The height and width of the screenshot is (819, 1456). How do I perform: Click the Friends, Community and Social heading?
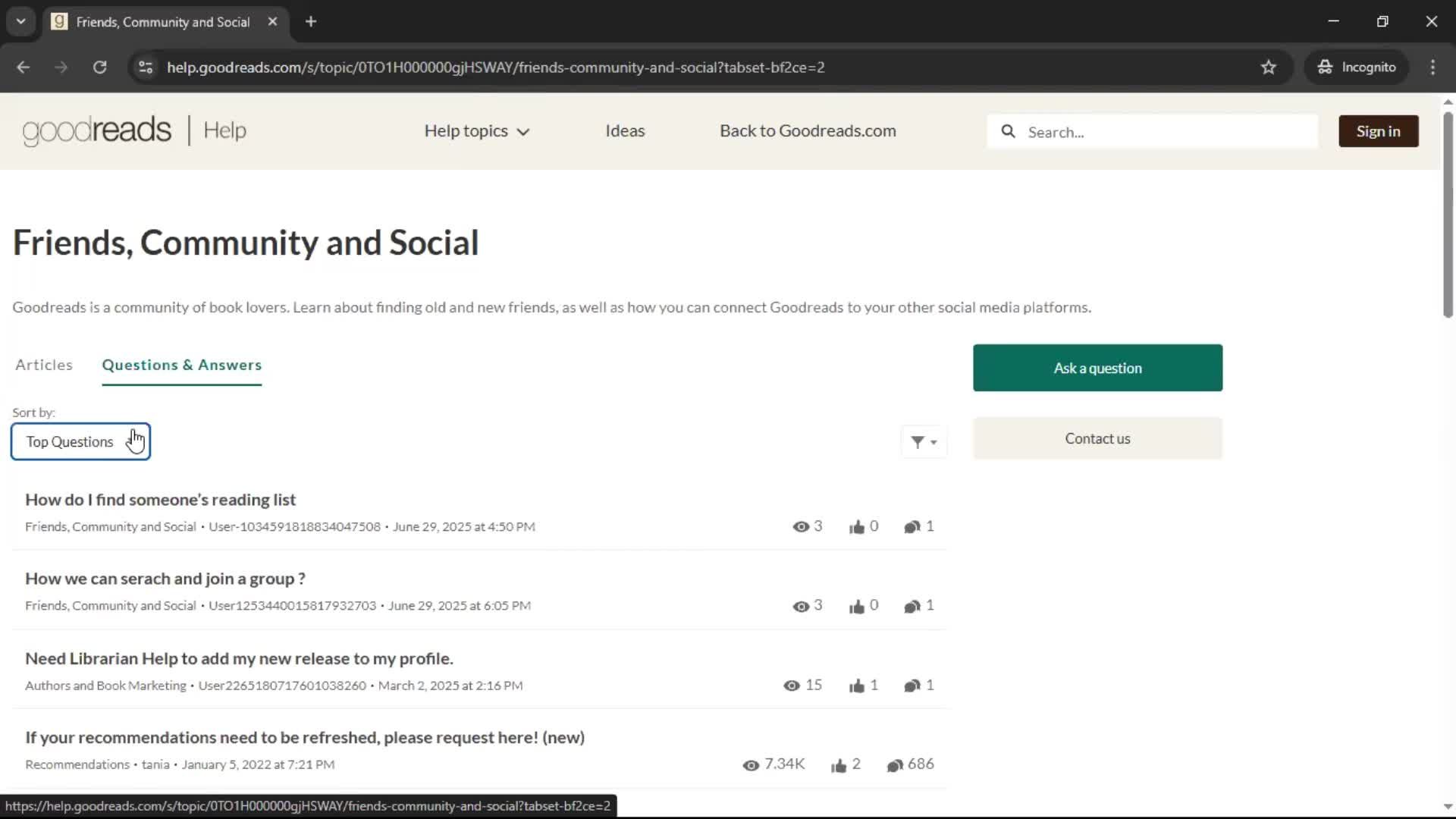click(246, 243)
